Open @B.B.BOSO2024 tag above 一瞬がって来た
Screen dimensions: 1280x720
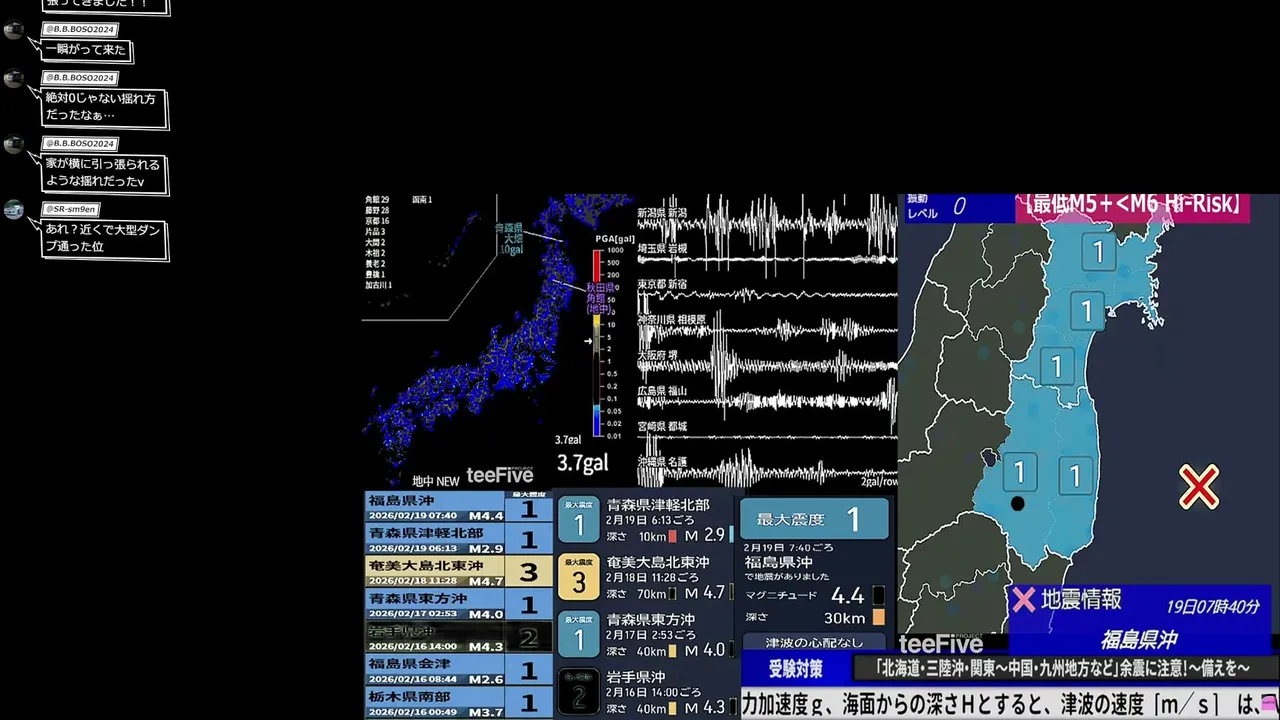pos(80,29)
